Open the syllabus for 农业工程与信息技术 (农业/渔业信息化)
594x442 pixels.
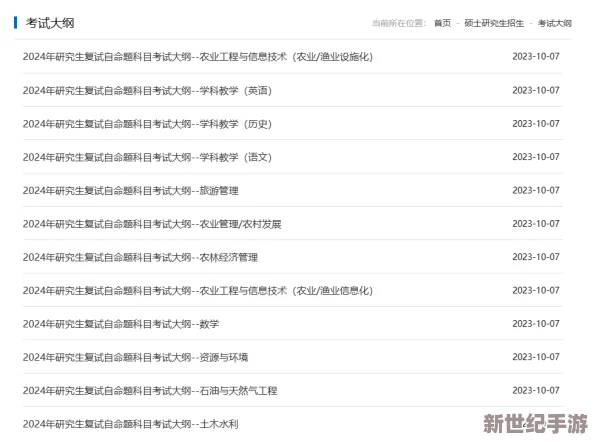[198, 291]
